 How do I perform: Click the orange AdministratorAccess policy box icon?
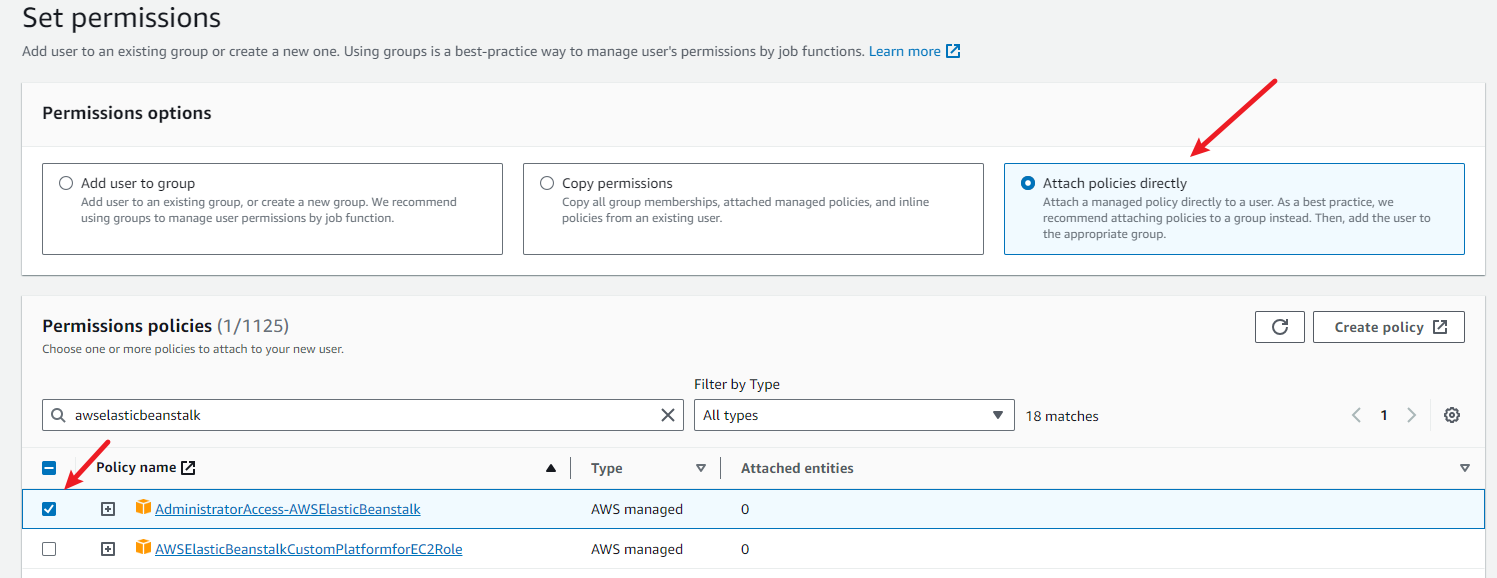[x=144, y=508]
